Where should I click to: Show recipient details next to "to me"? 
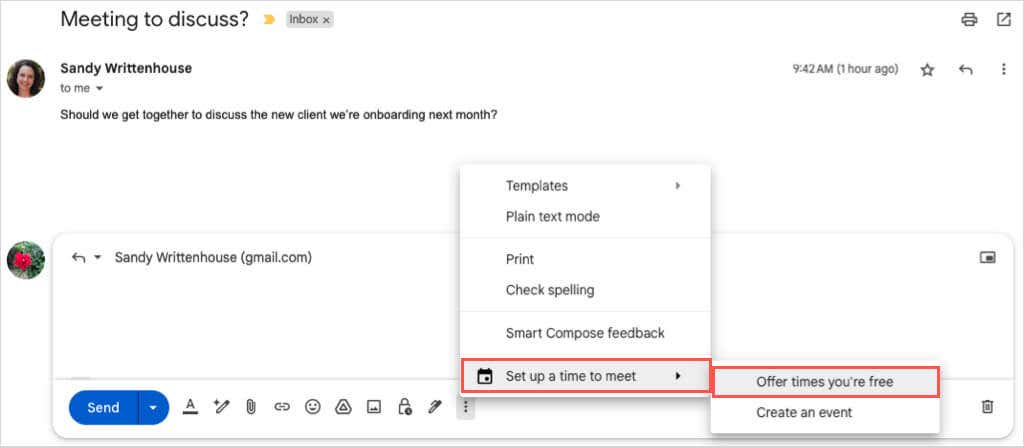pyautogui.click(x=99, y=88)
